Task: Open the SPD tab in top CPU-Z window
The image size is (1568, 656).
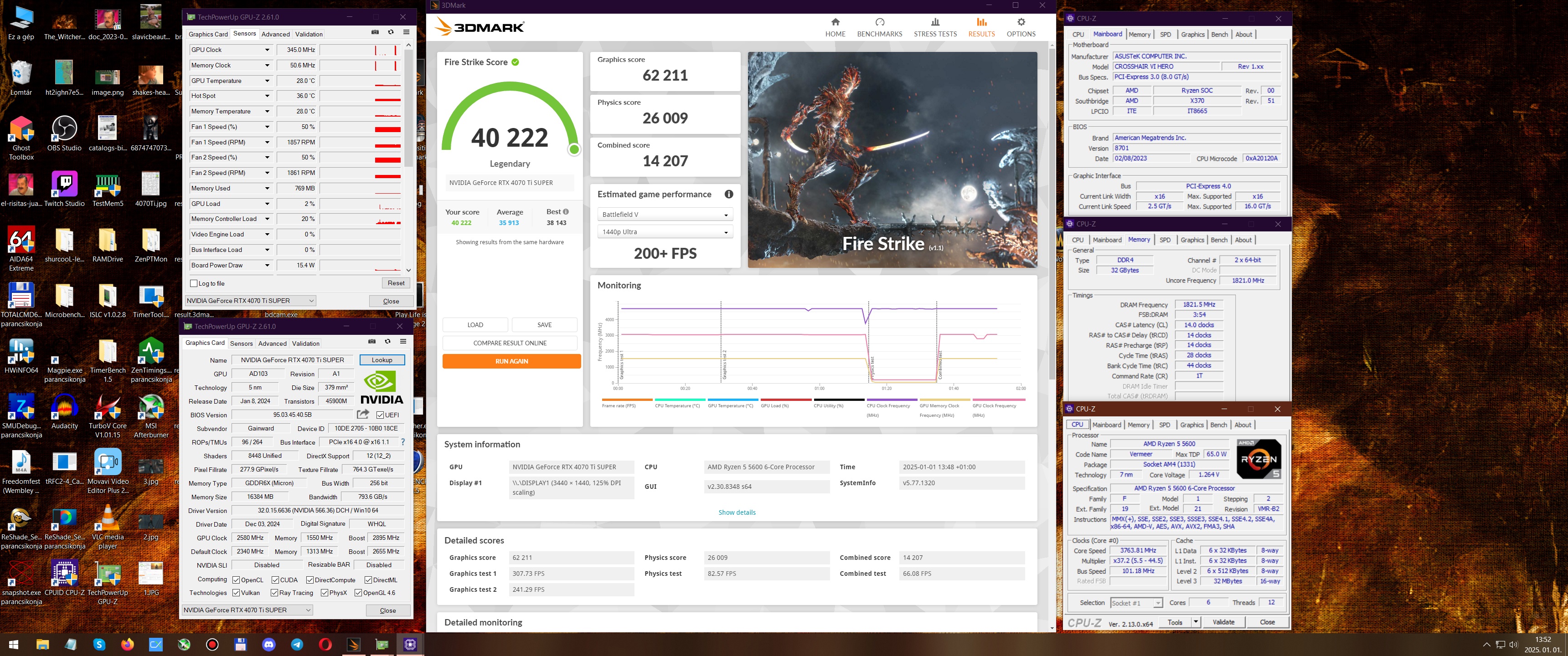Action: point(1166,35)
